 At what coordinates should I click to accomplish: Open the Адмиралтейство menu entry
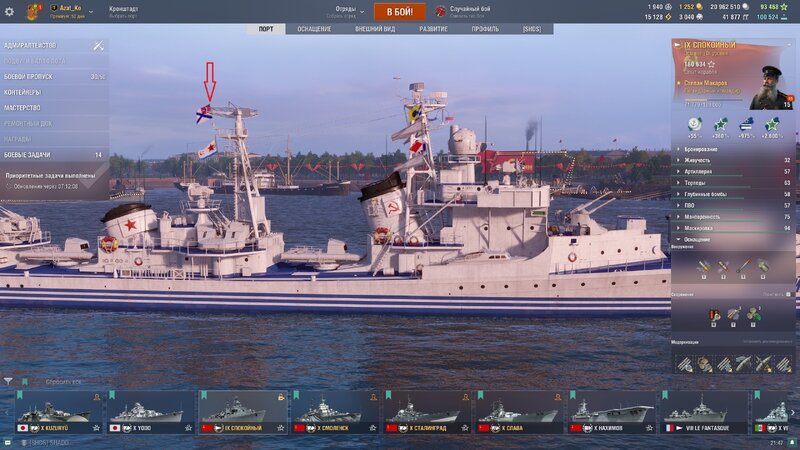click(x=54, y=45)
